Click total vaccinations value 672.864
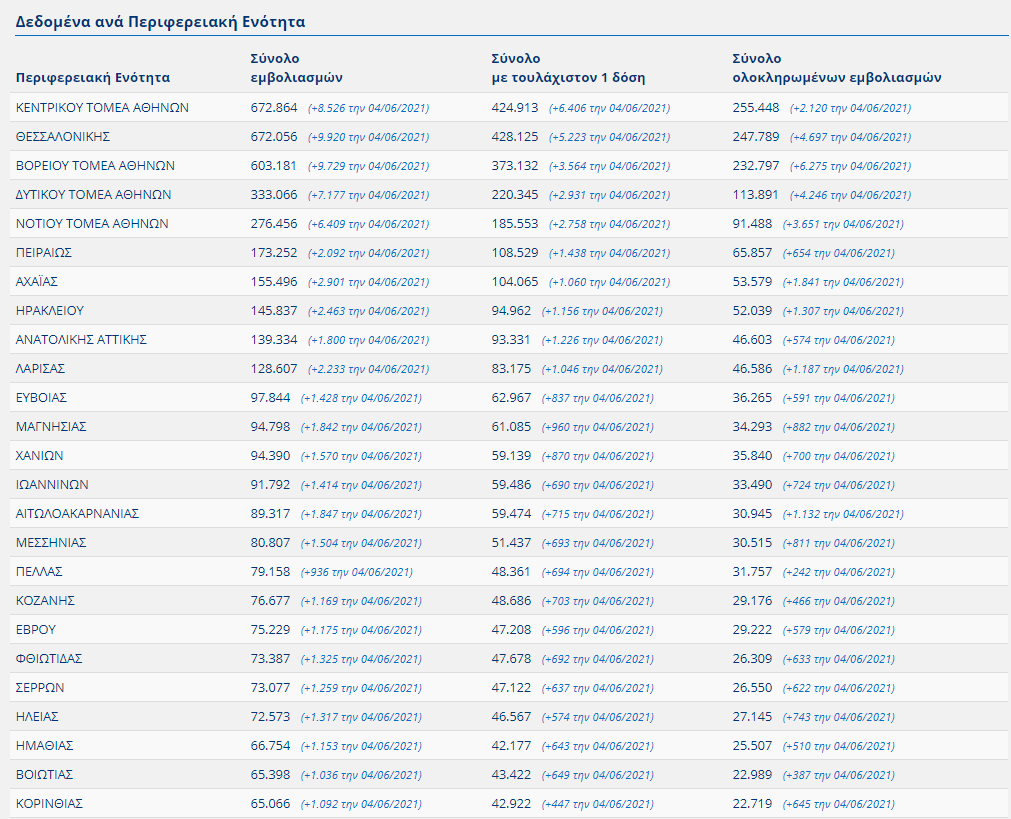Screen dimensions: 1011x819 (274, 108)
